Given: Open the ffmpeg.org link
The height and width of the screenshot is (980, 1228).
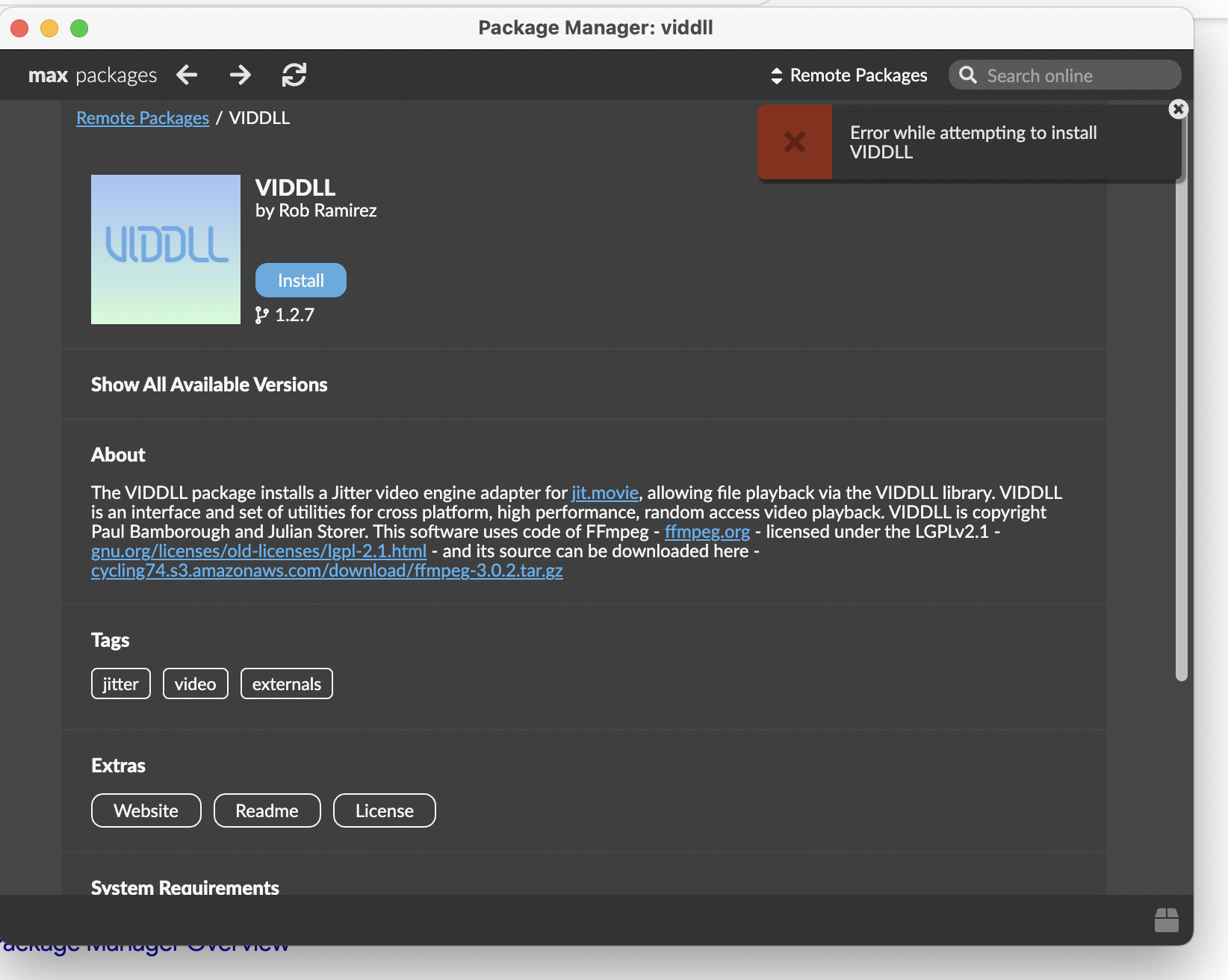Looking at the screenshot, I should click(707, 532).
